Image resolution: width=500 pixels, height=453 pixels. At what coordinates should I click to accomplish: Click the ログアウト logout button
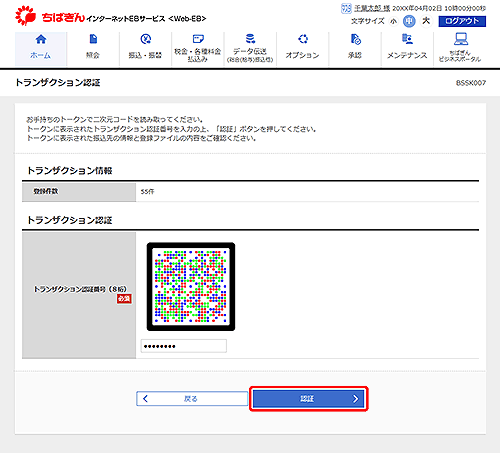(462, 21)
